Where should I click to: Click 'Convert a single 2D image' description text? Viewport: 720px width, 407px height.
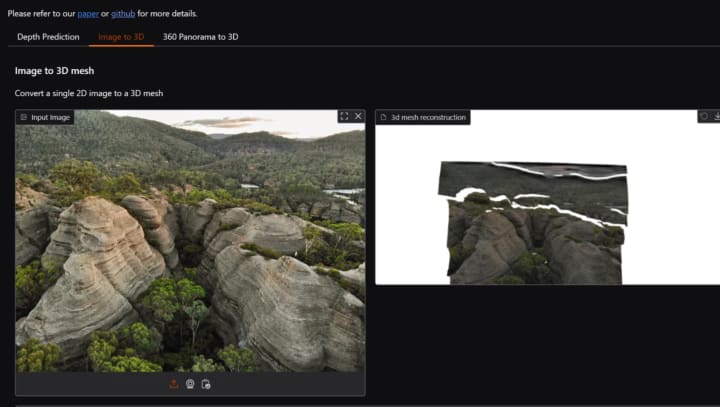coord(89,93)
